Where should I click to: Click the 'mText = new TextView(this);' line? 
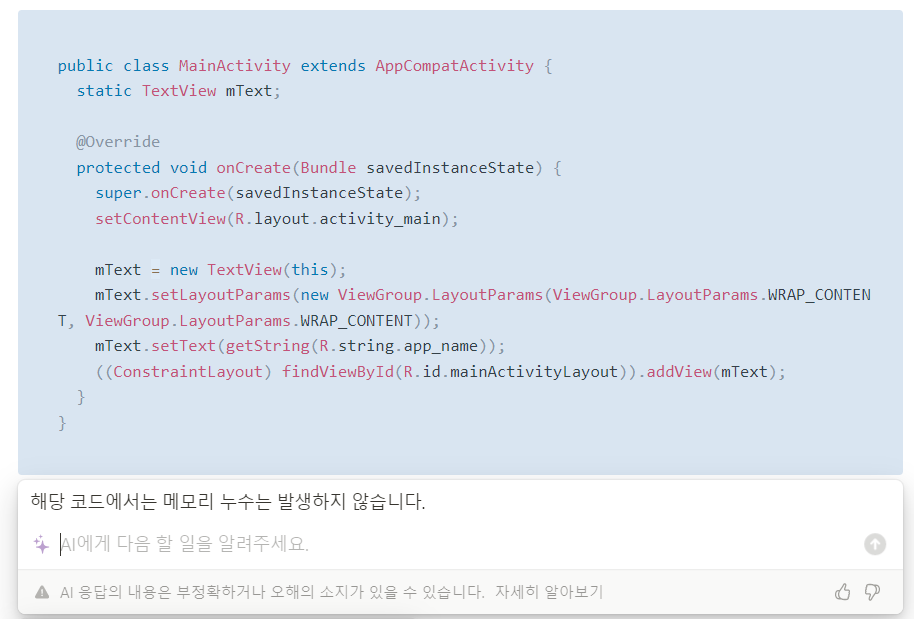coord(220,270)
